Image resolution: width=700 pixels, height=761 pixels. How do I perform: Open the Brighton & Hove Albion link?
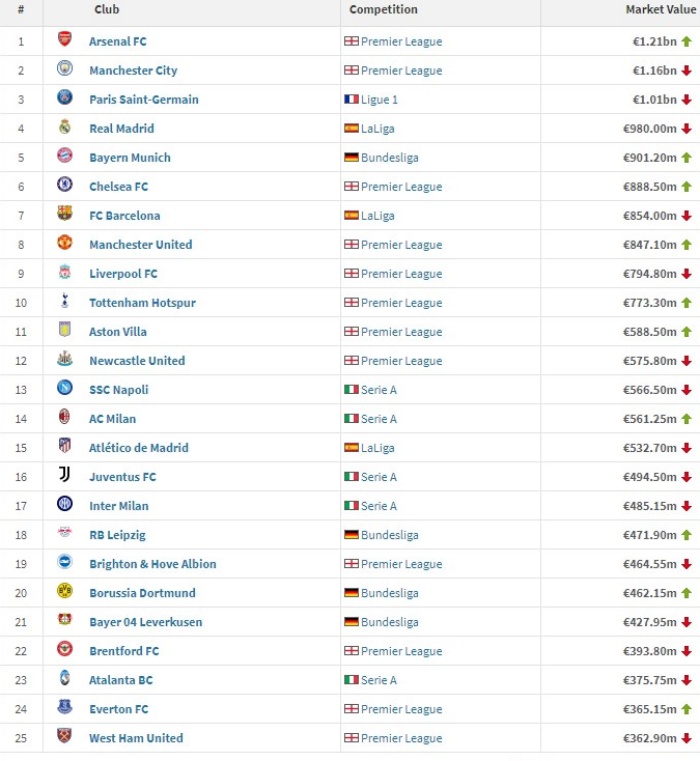tap(152, 564)
